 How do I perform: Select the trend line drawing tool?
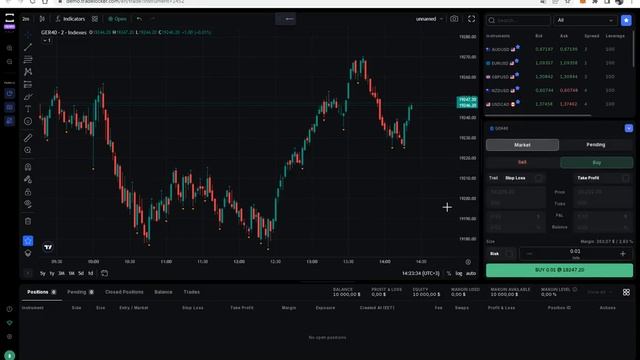tap(28, 47)
